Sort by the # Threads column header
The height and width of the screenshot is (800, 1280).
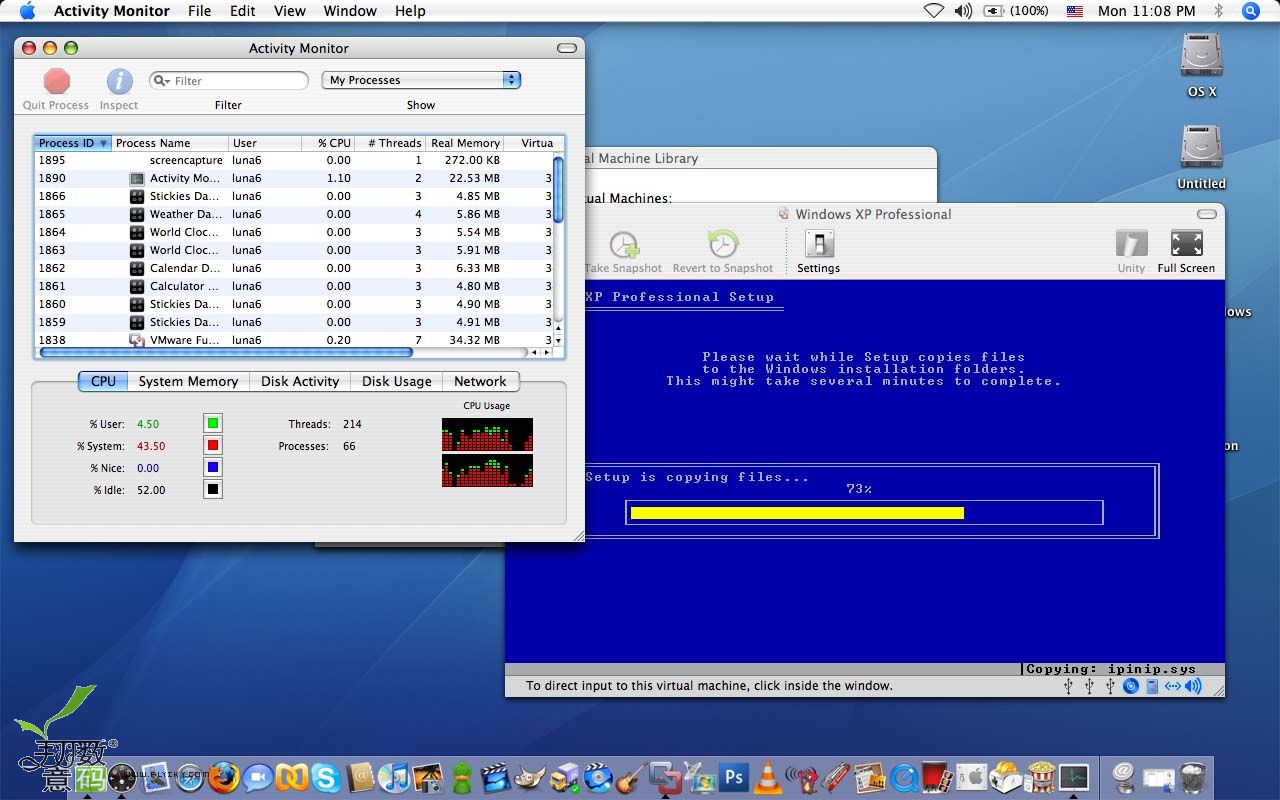(391, 143)
